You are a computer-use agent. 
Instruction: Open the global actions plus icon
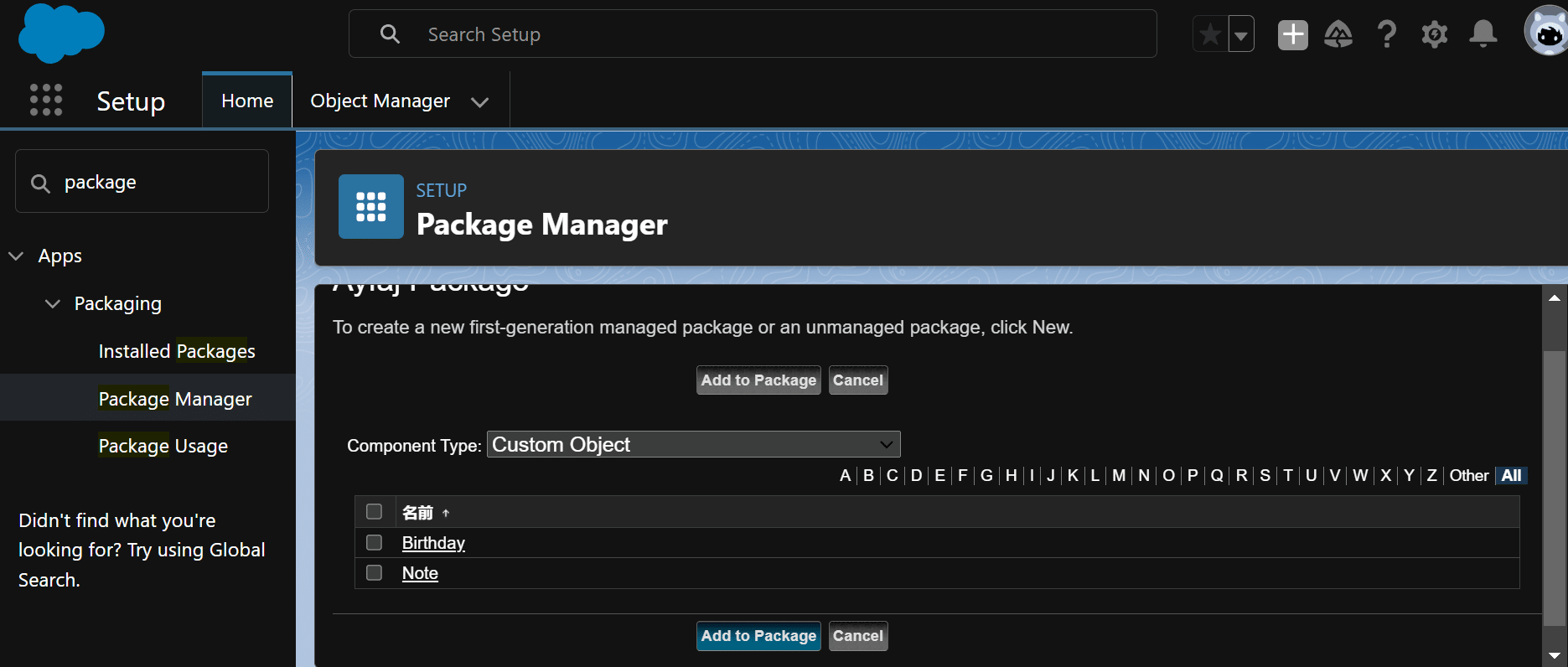1292,34
